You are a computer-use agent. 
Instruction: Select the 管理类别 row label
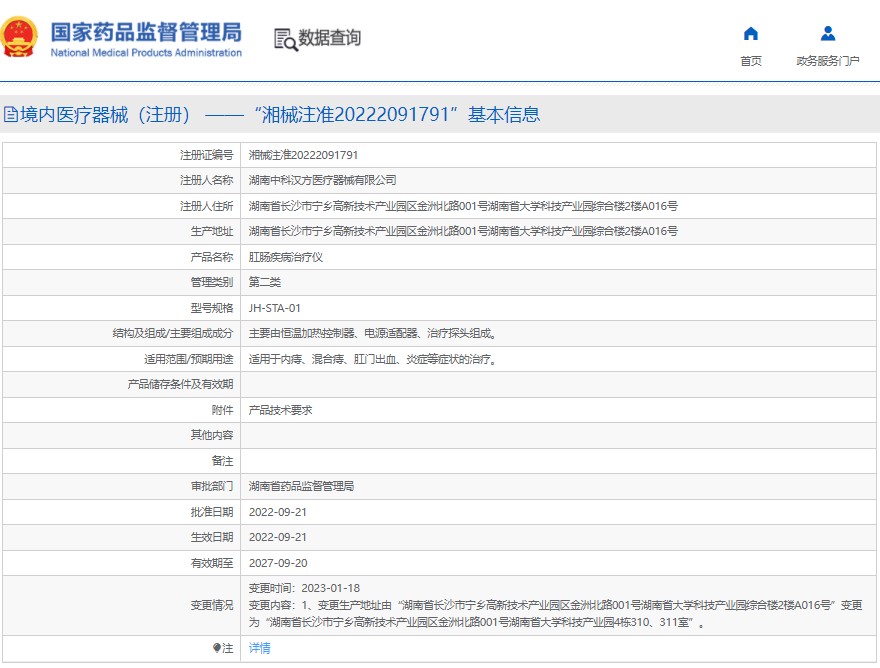(x=212, y=282)
